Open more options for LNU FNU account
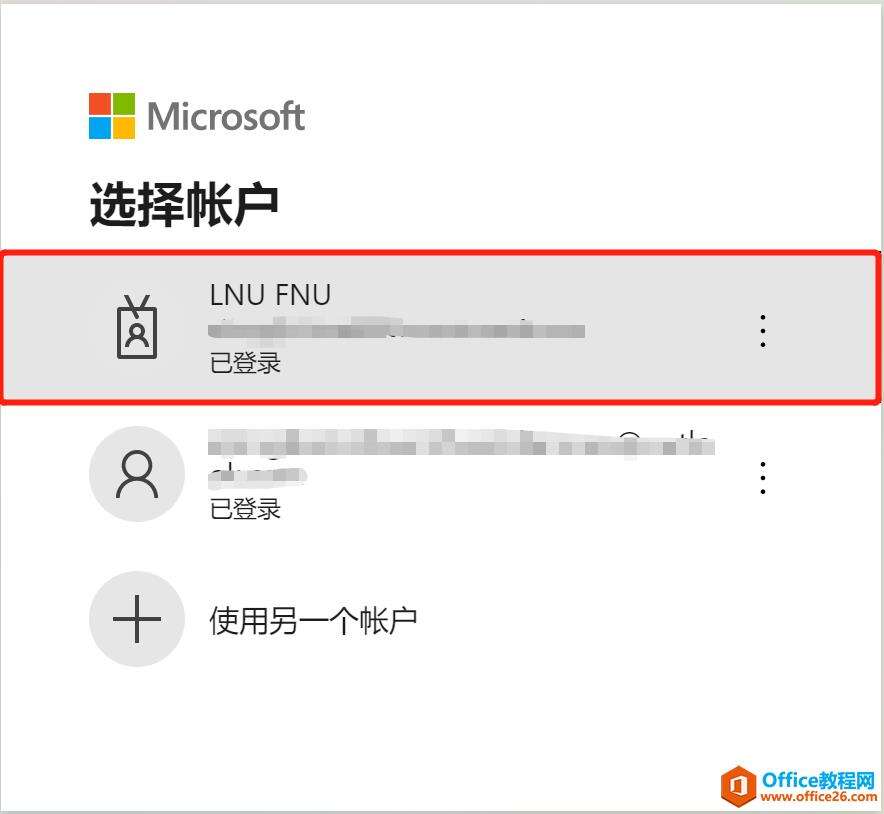The height and width of the screenshot is (814, 884). pyautogui.click(x=763, y=330)
